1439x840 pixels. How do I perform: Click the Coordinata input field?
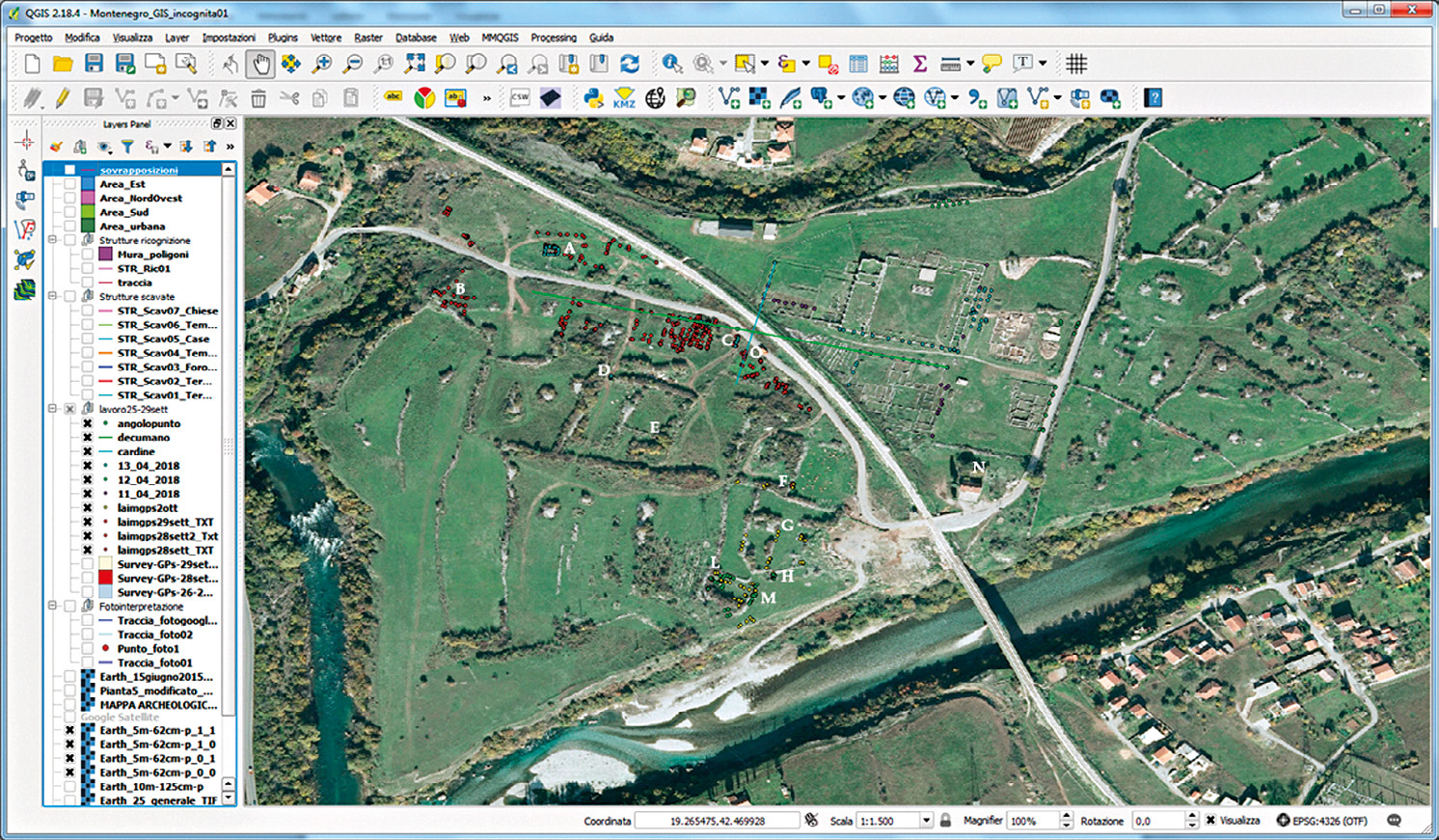click(717, 821)
